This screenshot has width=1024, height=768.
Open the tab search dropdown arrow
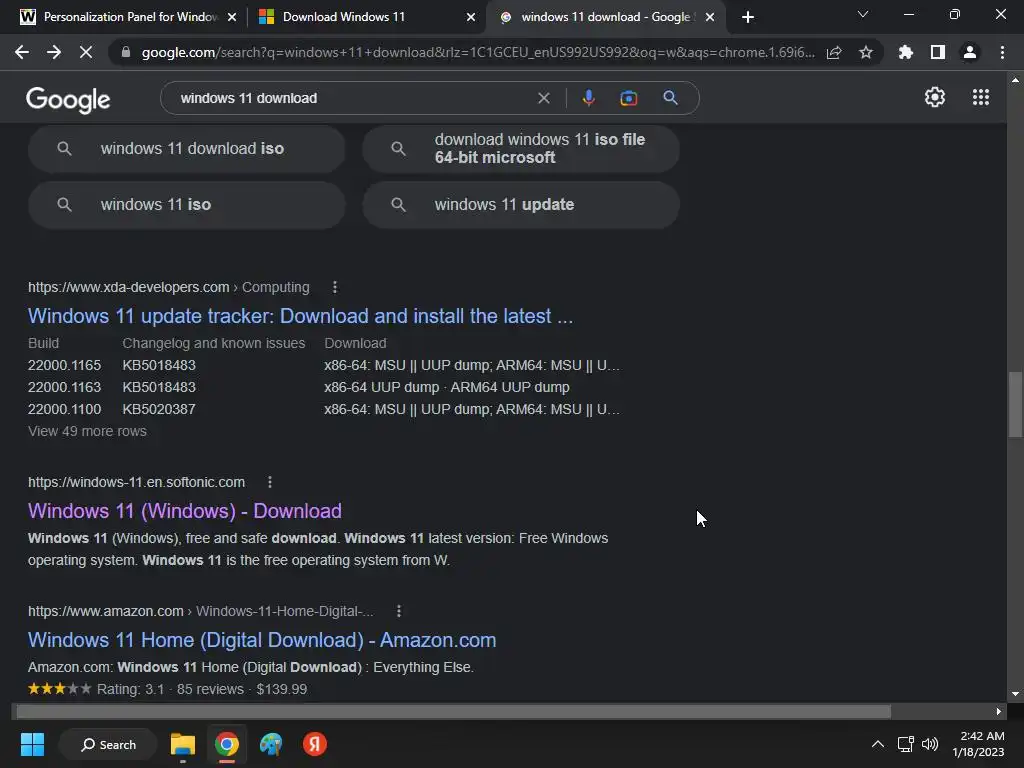pos(863,14)
